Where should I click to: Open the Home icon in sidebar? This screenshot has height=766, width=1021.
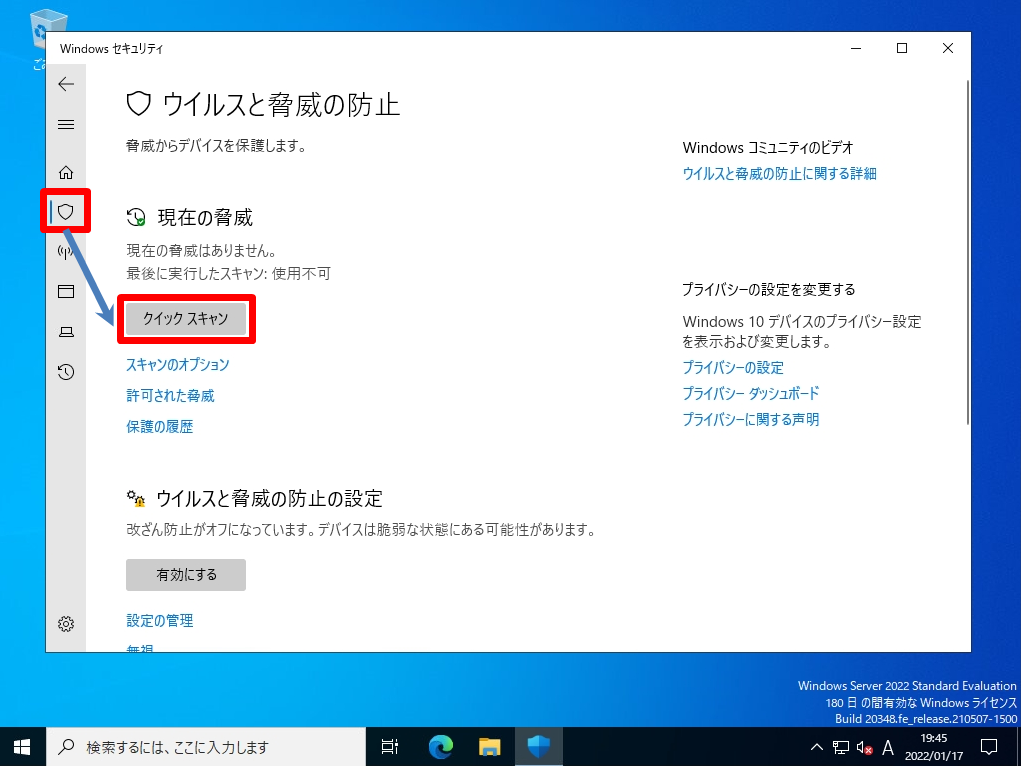point(66,173)
